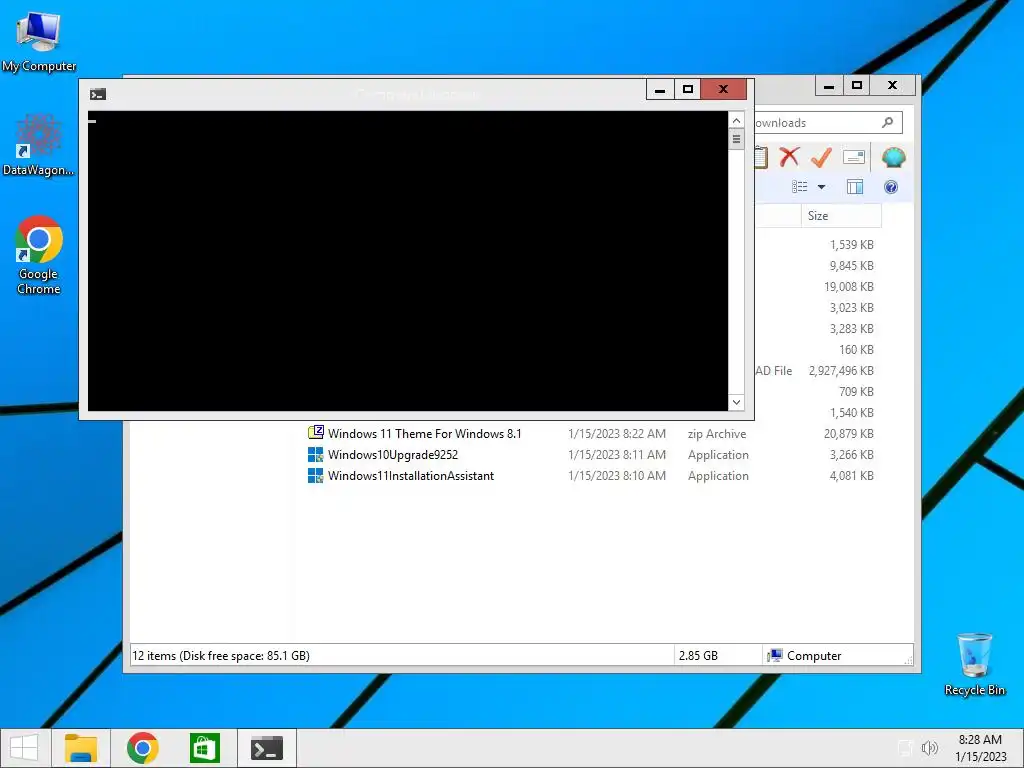This screenshot has height=768, width=1024.
Task: Click the envelope-style properties icon in Explorer toolbar
Action: tap(854, 157)
